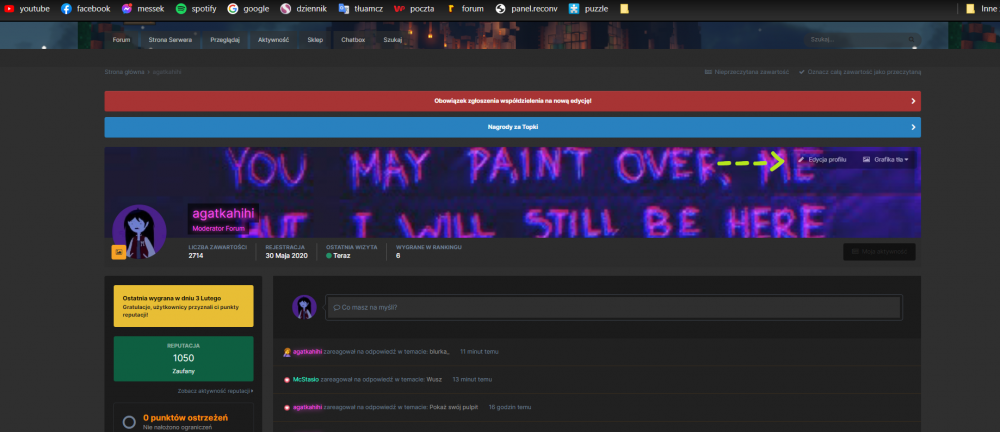Open the Chatbox navigation item

click(x=353, y=40)
